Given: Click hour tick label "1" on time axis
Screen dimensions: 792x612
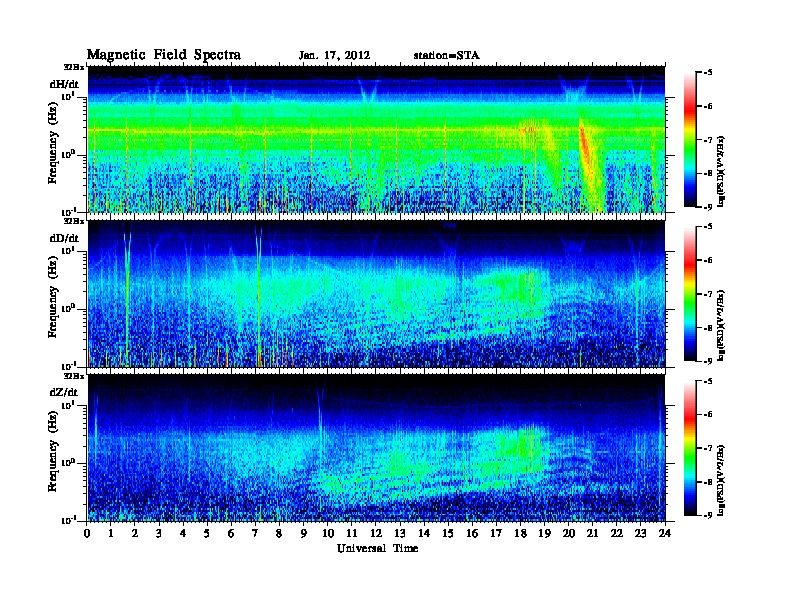Looking at the screenshot, I should point(111,533).
